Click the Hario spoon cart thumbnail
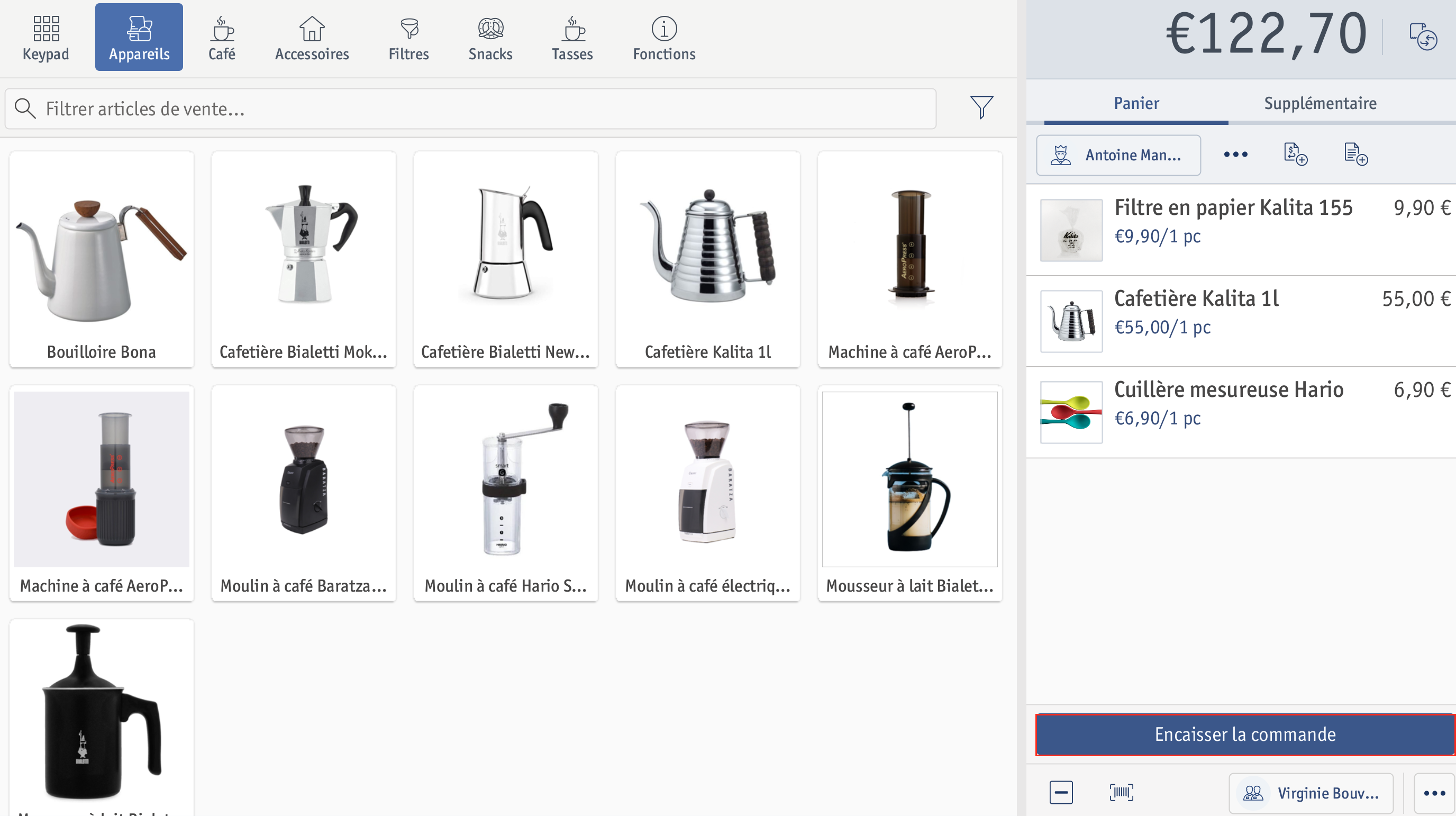The image size is (1456, 816). click(1071, 412)
